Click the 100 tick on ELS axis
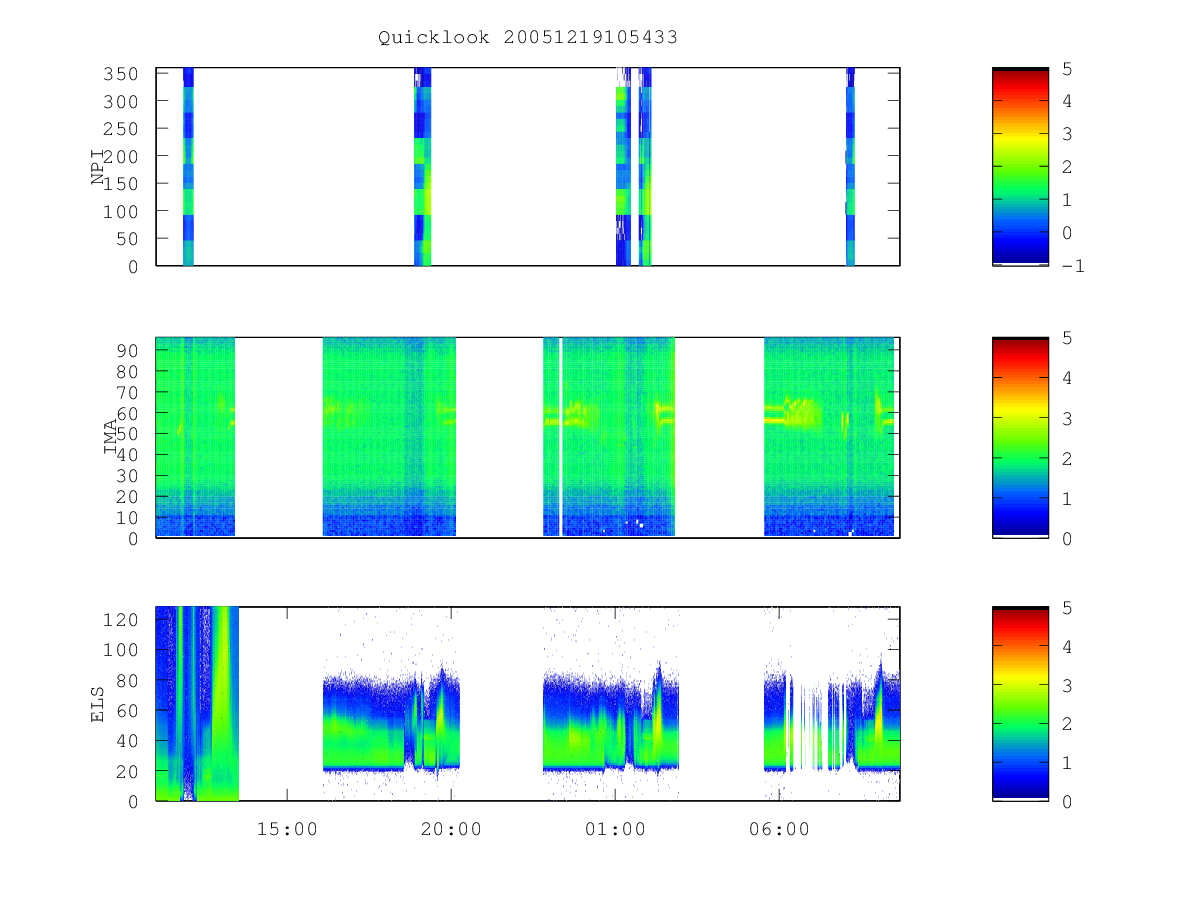Image resolution: width=1200 pixels, height=900 pixels. (x=122, y=650)
